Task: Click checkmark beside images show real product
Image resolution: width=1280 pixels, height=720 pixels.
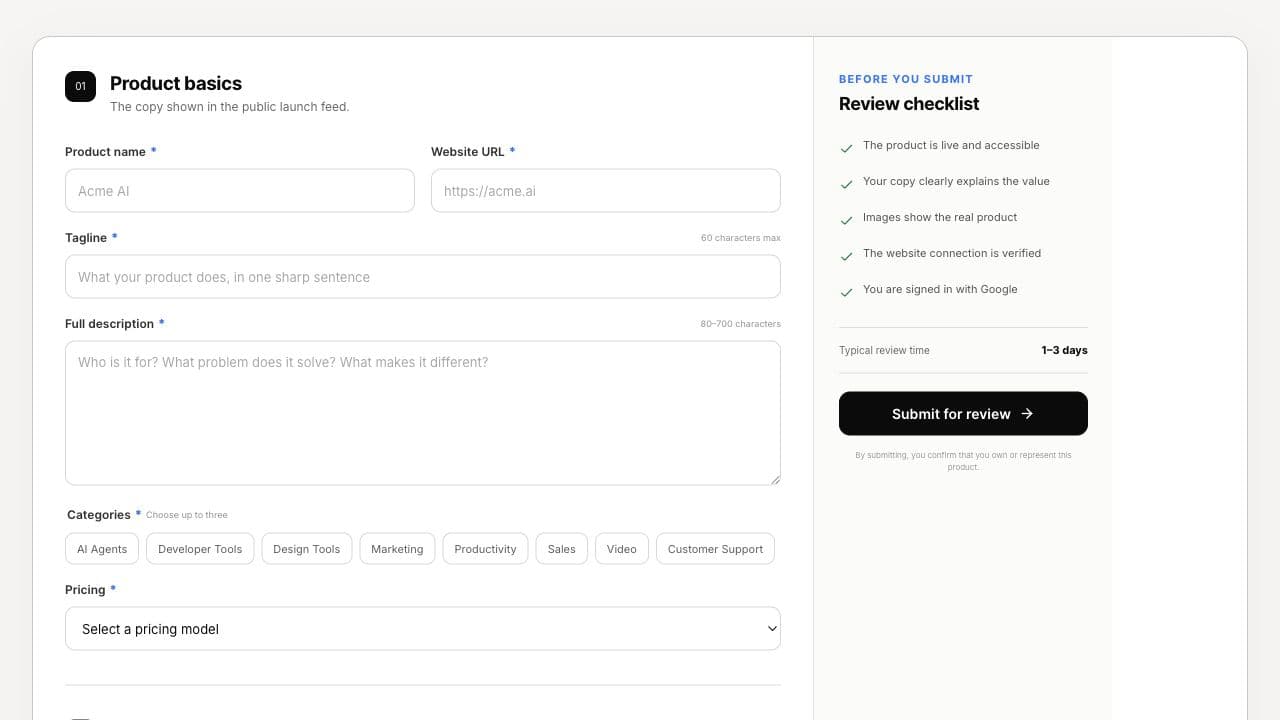Action: (x=847, y=220)
